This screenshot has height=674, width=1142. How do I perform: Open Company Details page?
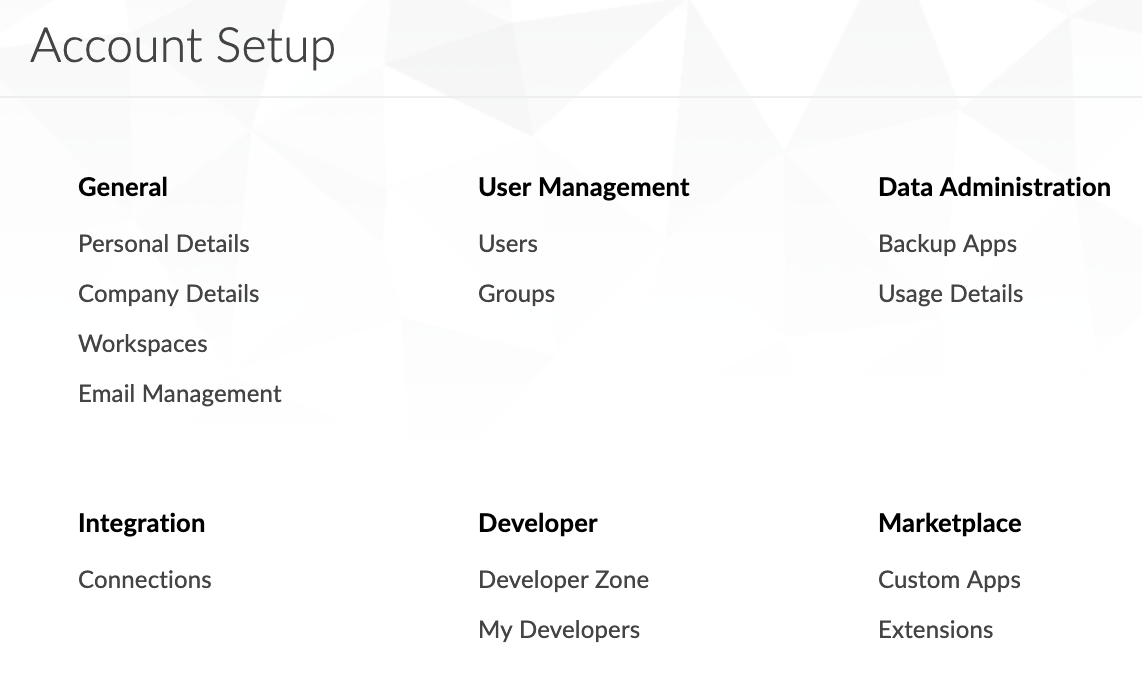pyautogui.click(x=168, y=294)
